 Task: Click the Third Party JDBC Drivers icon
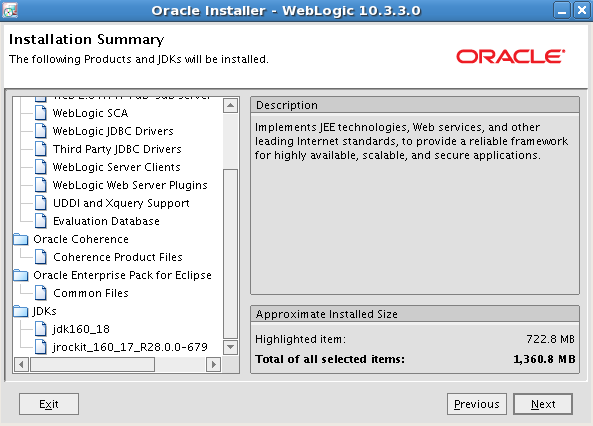pos(41,149)
